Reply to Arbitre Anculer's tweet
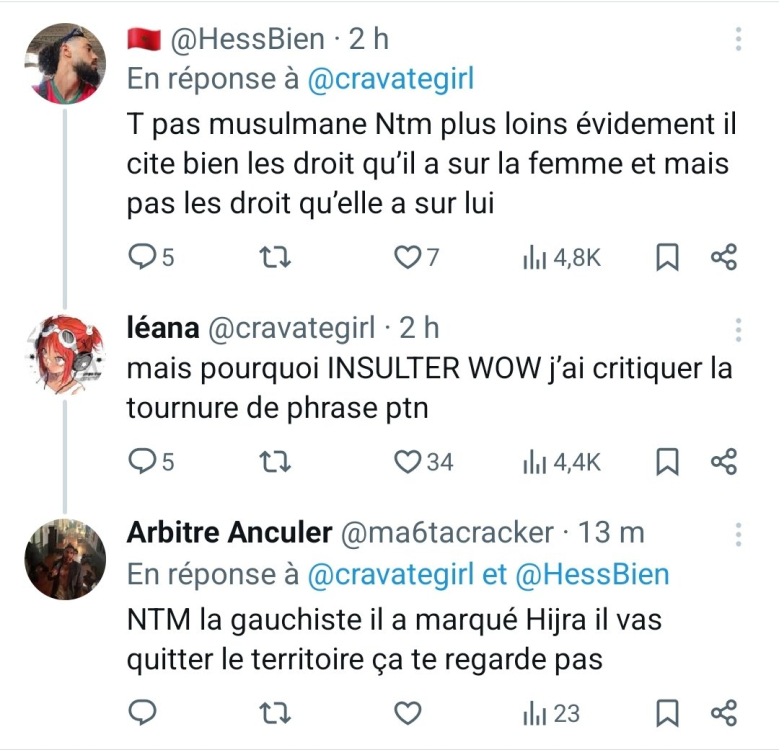 coord(143,713)
